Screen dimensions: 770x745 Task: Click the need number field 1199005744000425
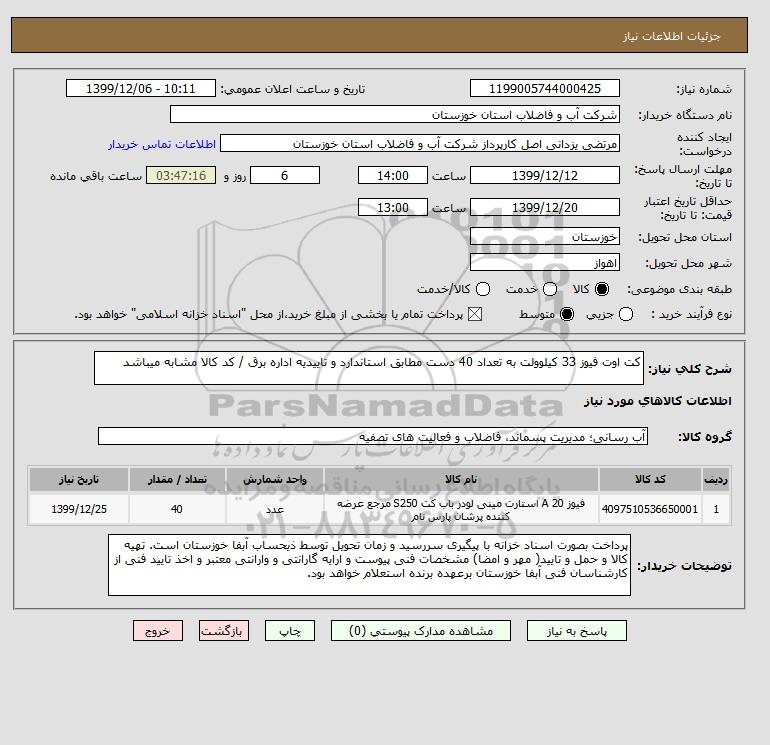[545, 88]
